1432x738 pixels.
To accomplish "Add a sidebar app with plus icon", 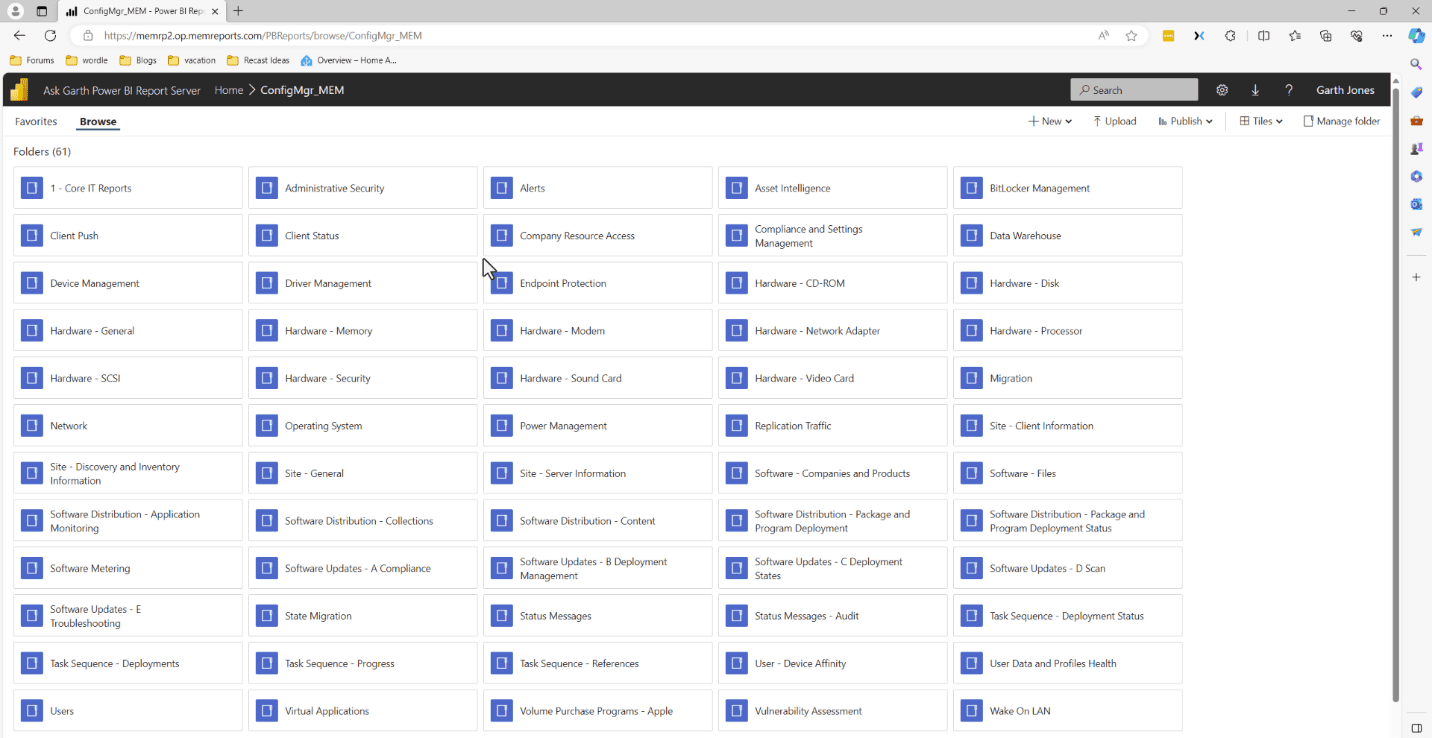I will [1416, 277].
